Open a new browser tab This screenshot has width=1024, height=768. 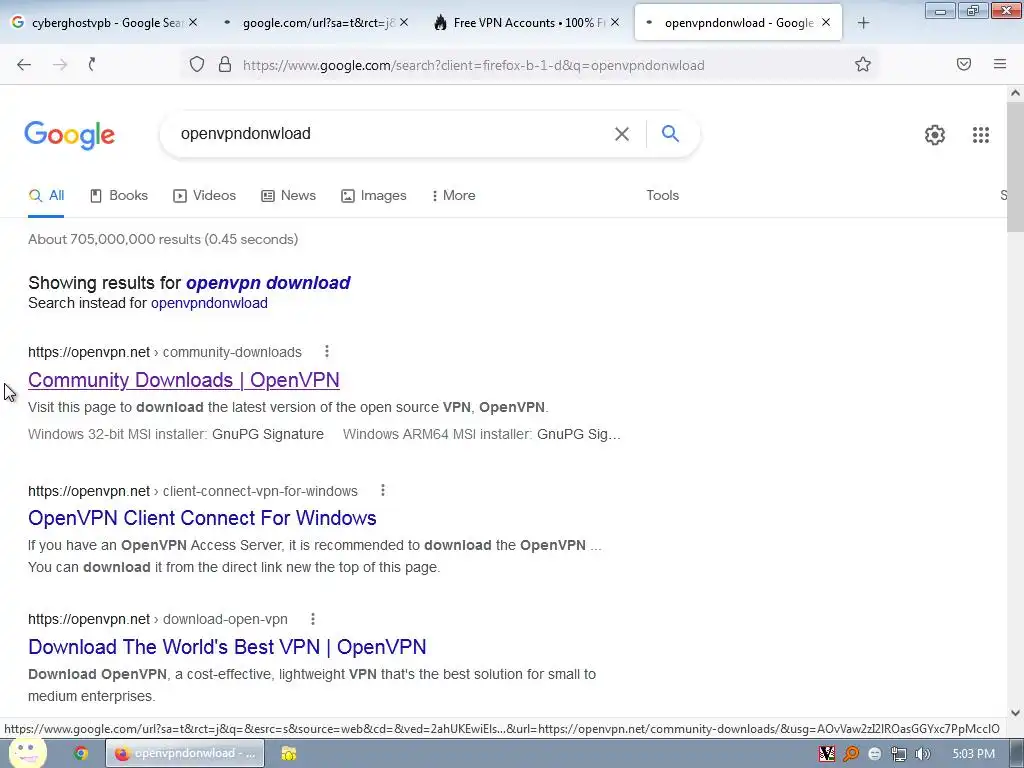(863, 23)
